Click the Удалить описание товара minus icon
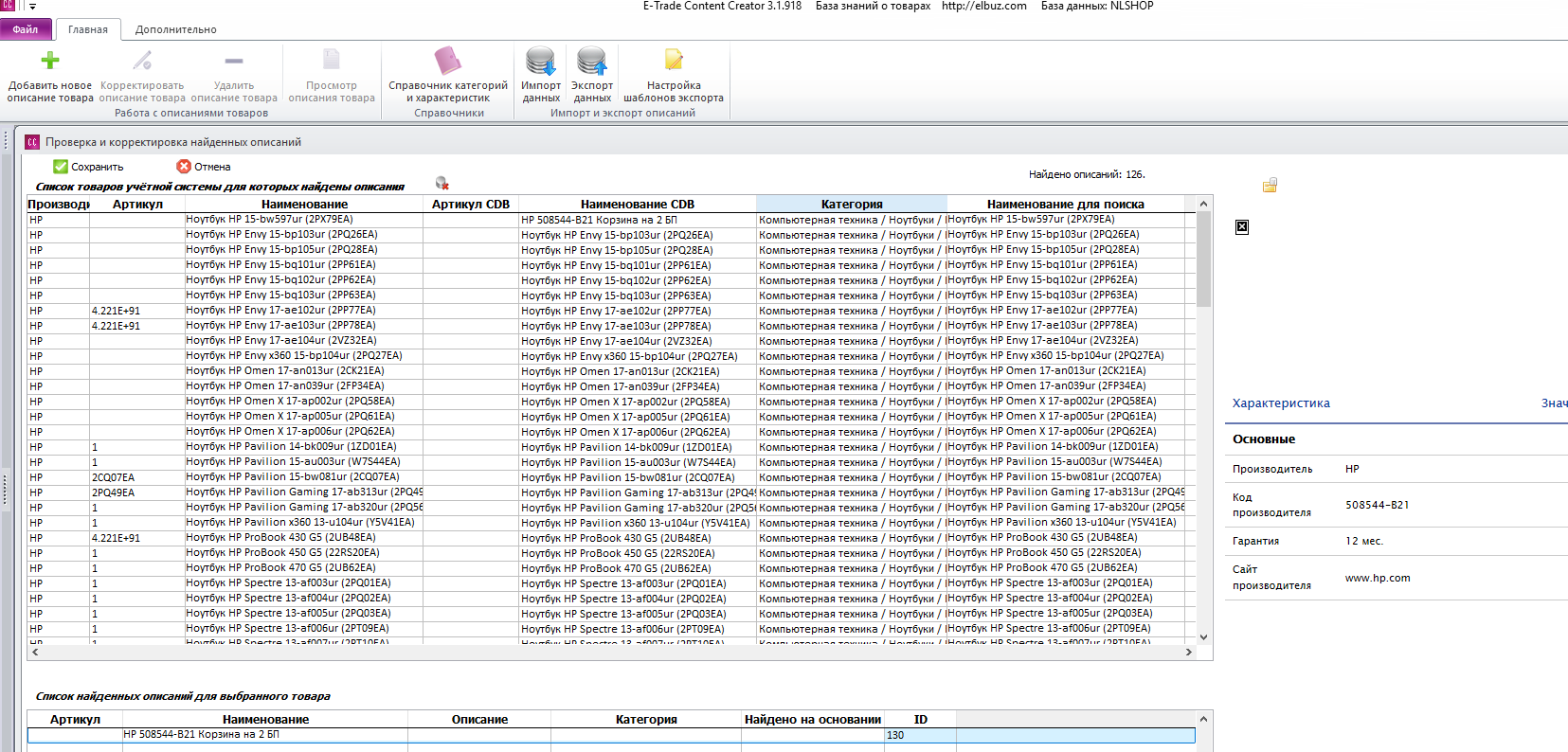1568x752 pixels. pos(234,61)
